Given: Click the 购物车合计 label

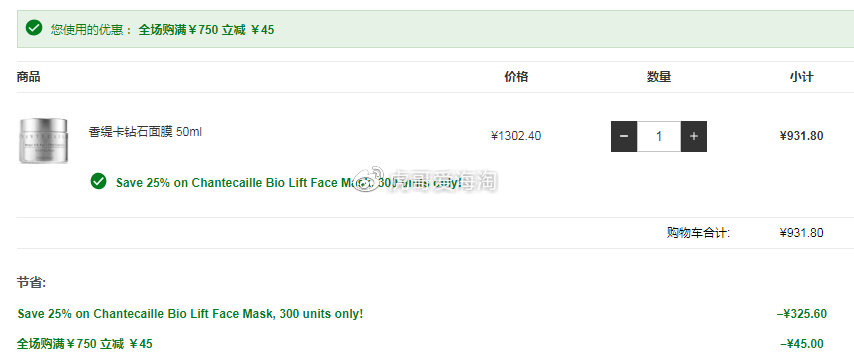Looking at the screenshot, I should [x=698, y=233].
